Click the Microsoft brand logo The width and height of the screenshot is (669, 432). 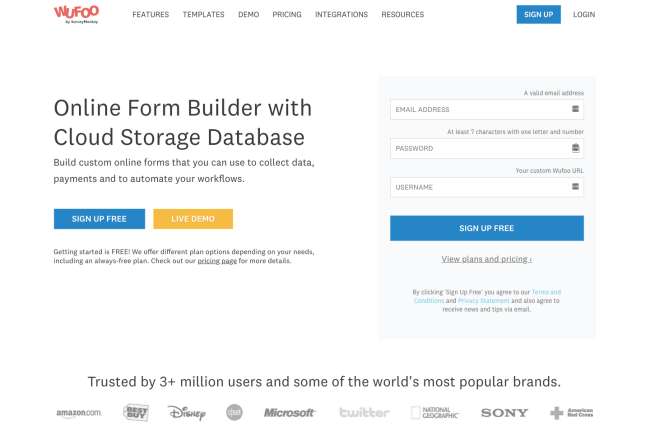(x=289, y=413)
